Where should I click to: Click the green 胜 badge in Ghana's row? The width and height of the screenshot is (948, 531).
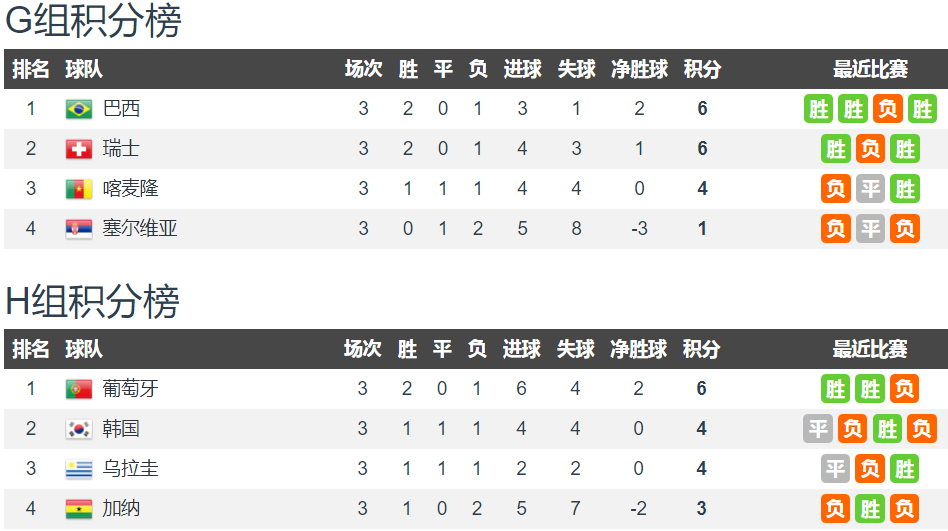870,509
